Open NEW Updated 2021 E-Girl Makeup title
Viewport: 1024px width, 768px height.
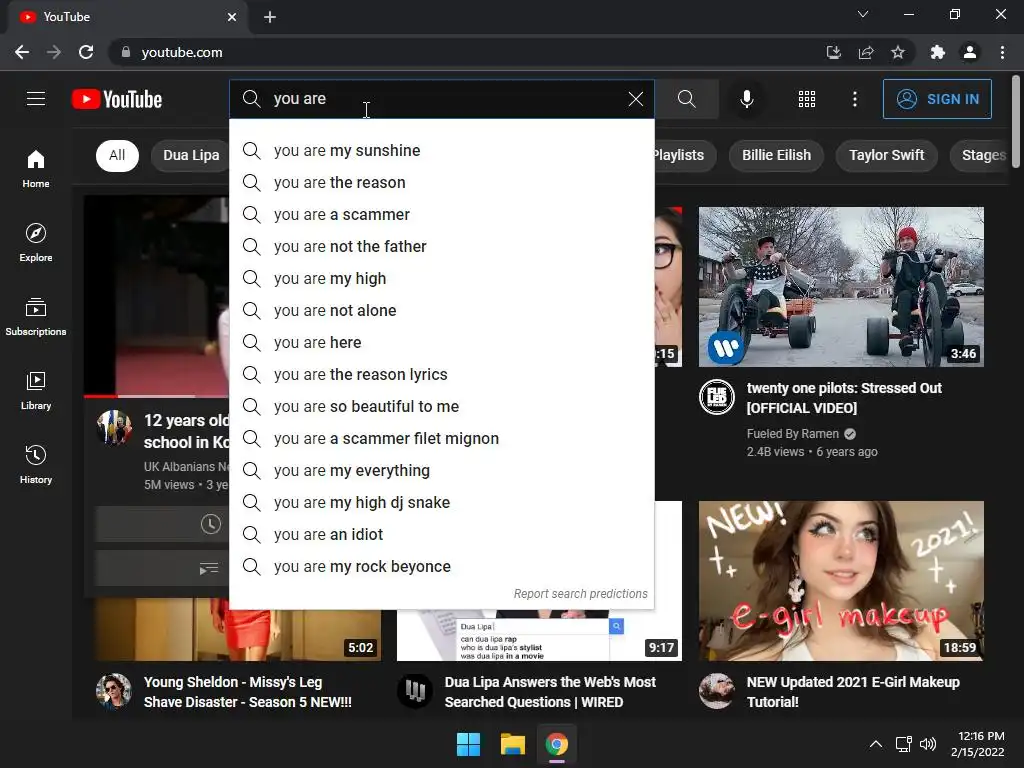853,692
